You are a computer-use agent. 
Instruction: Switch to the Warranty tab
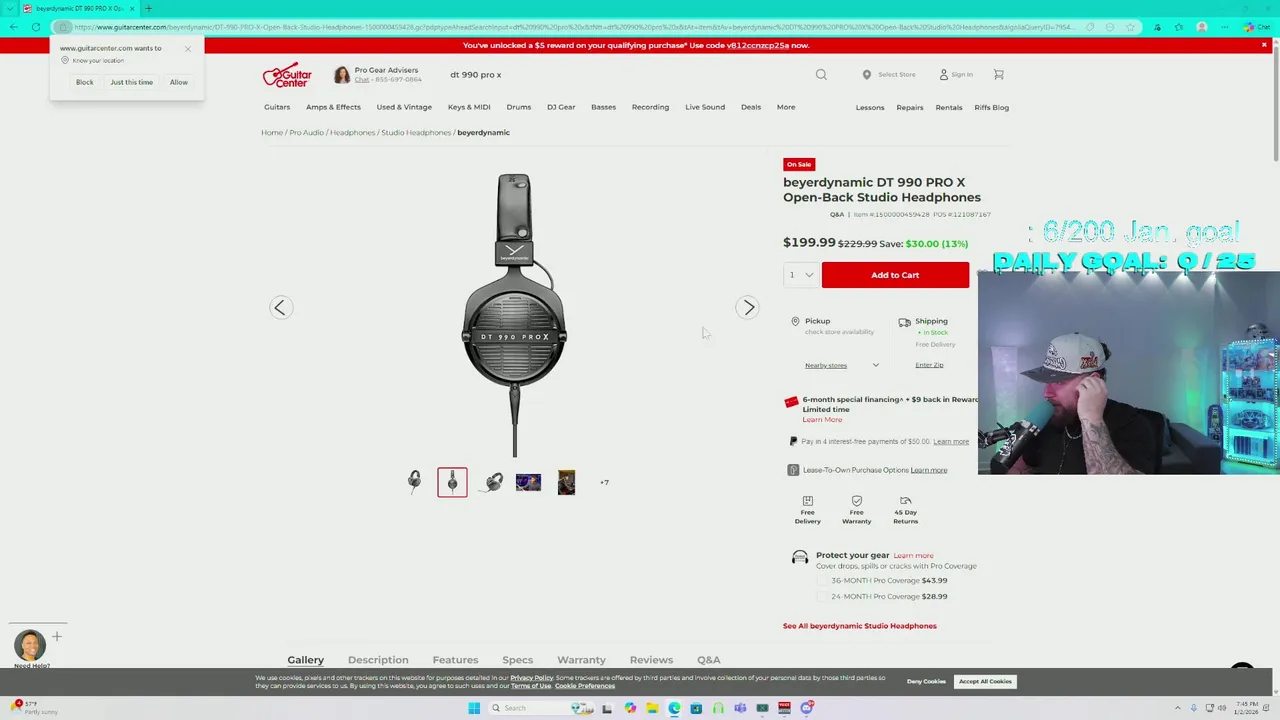(581, 660)
